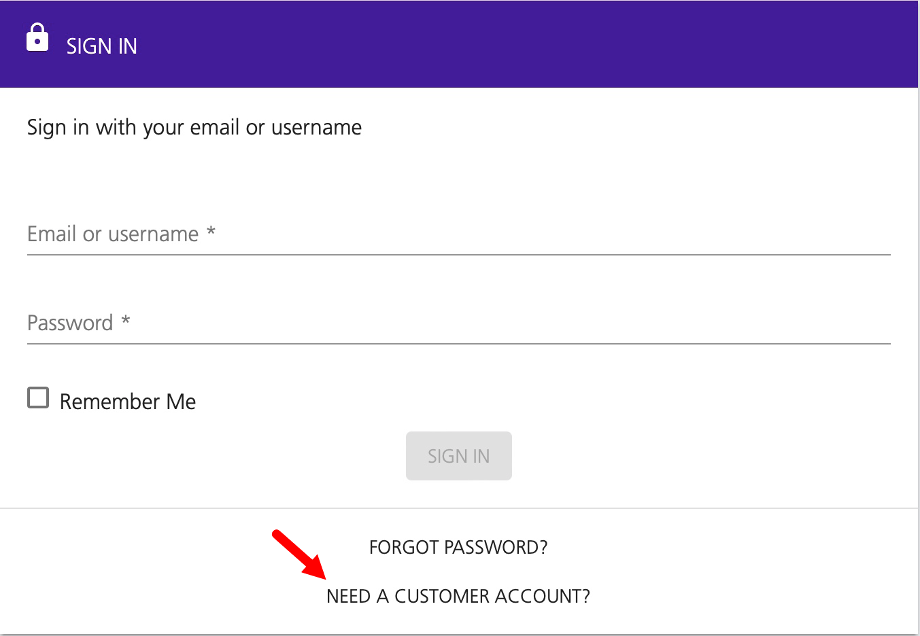Focus the Password input field

(459, 323)
